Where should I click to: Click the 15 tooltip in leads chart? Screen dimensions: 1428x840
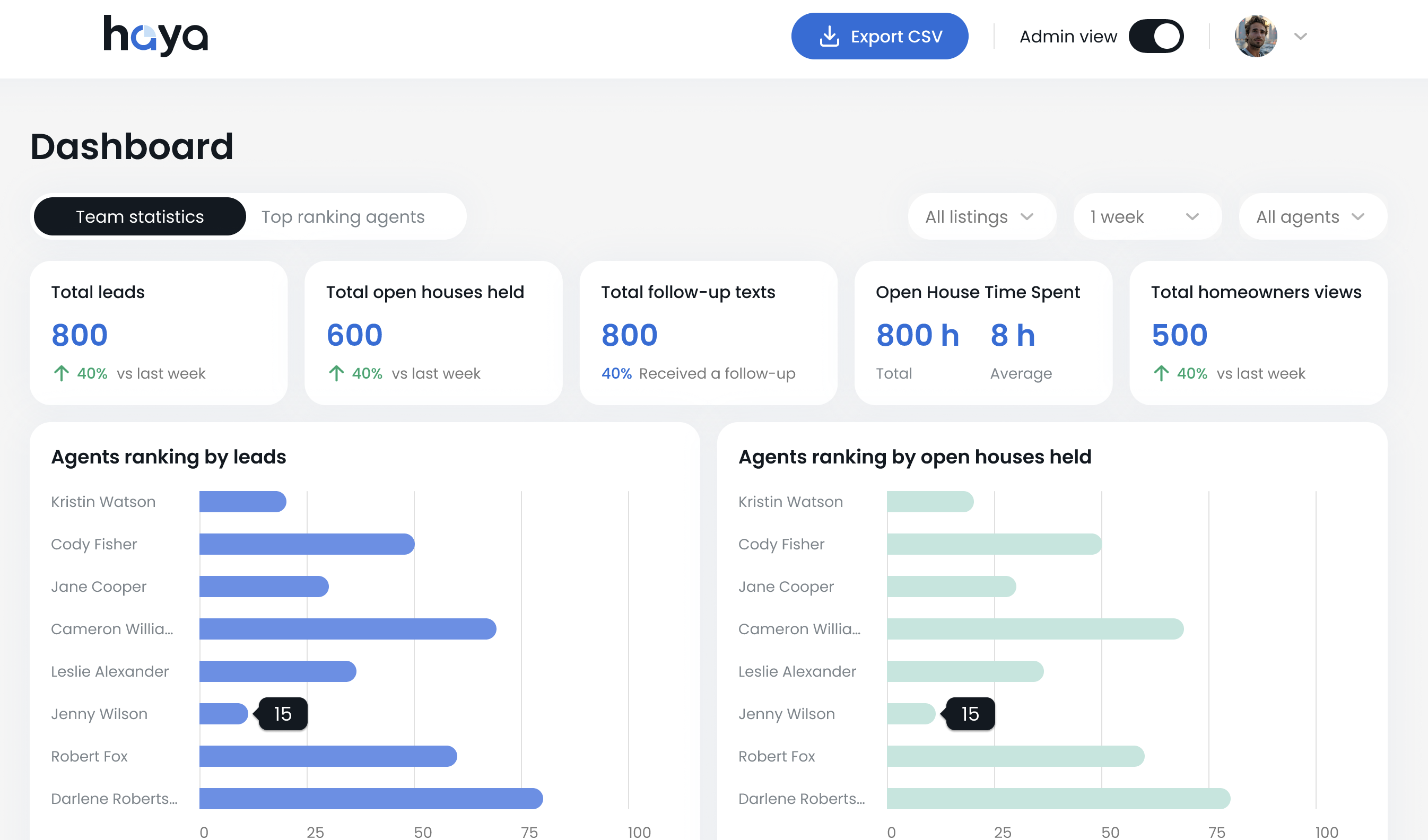click(283, 714)
